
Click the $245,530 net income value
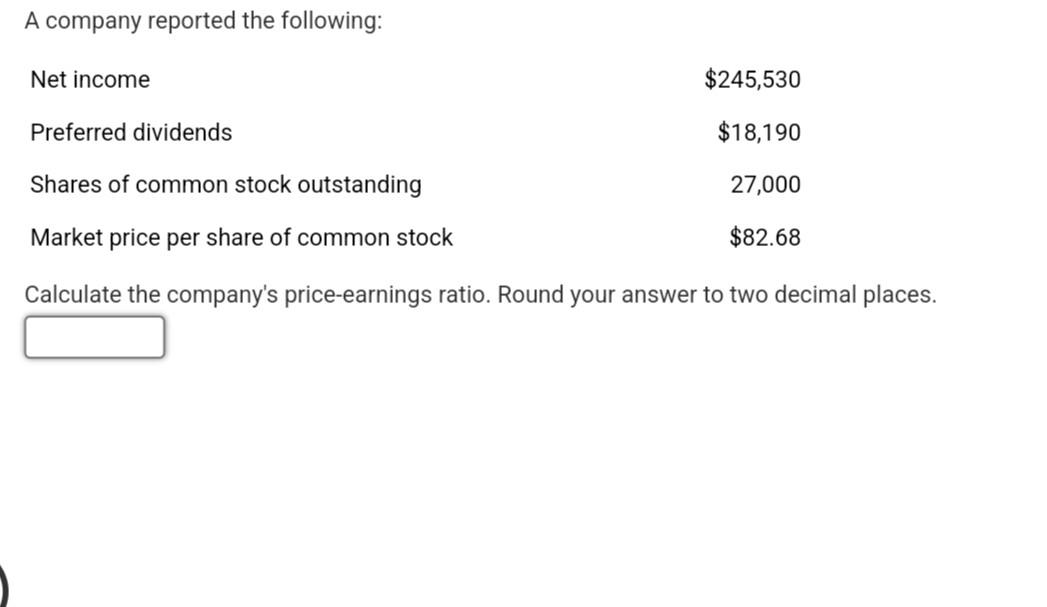click(x=752, y=80)
